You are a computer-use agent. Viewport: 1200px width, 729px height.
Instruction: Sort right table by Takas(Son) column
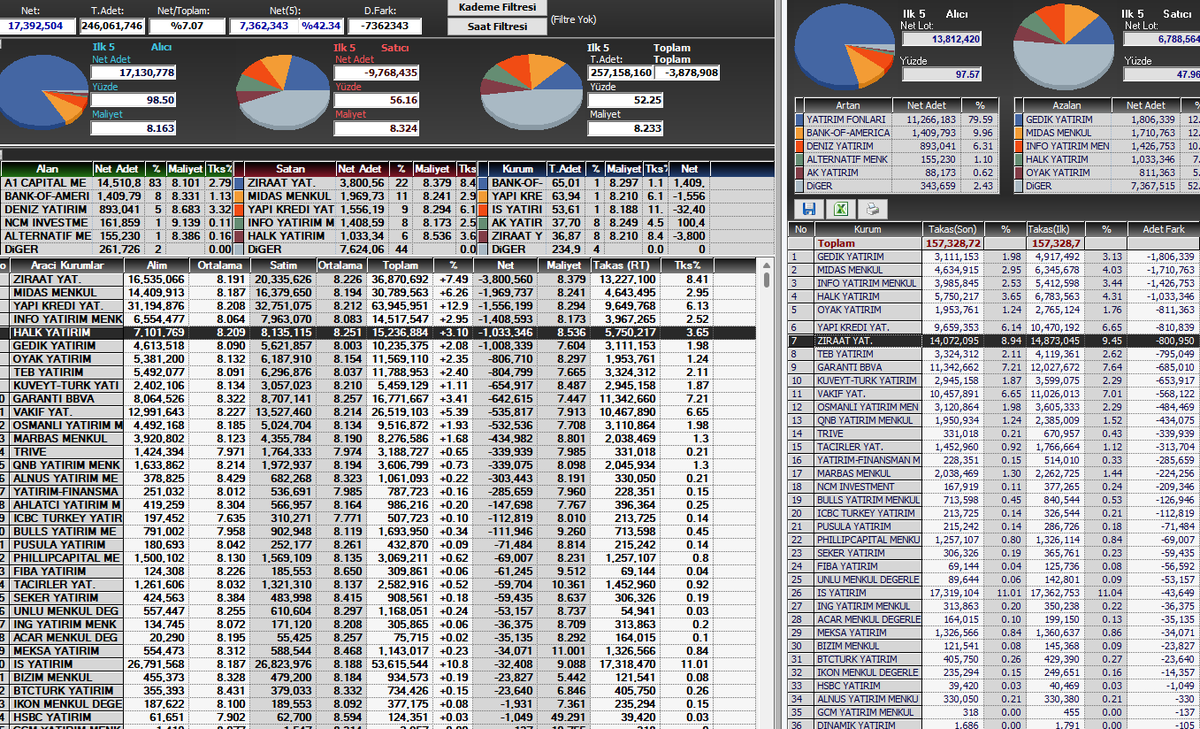point(955,229)
